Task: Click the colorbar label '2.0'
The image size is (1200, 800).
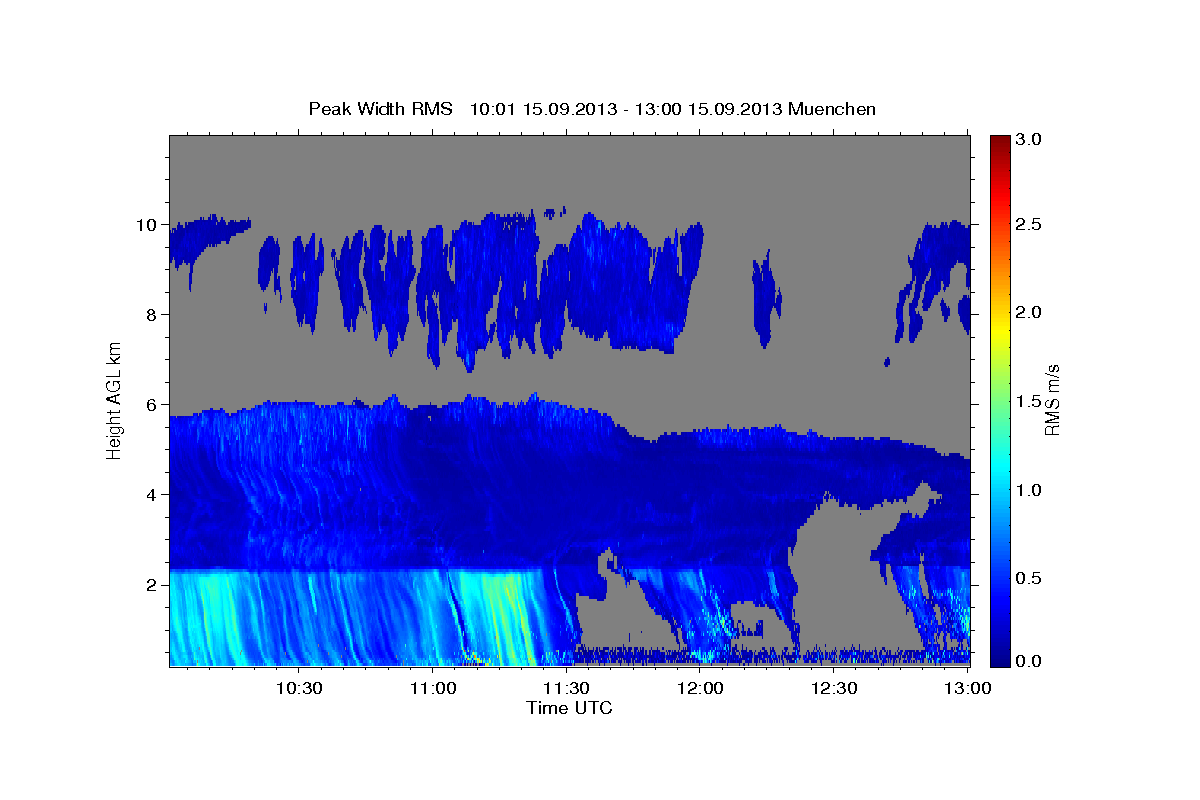Action: (x=1030, y=313)
